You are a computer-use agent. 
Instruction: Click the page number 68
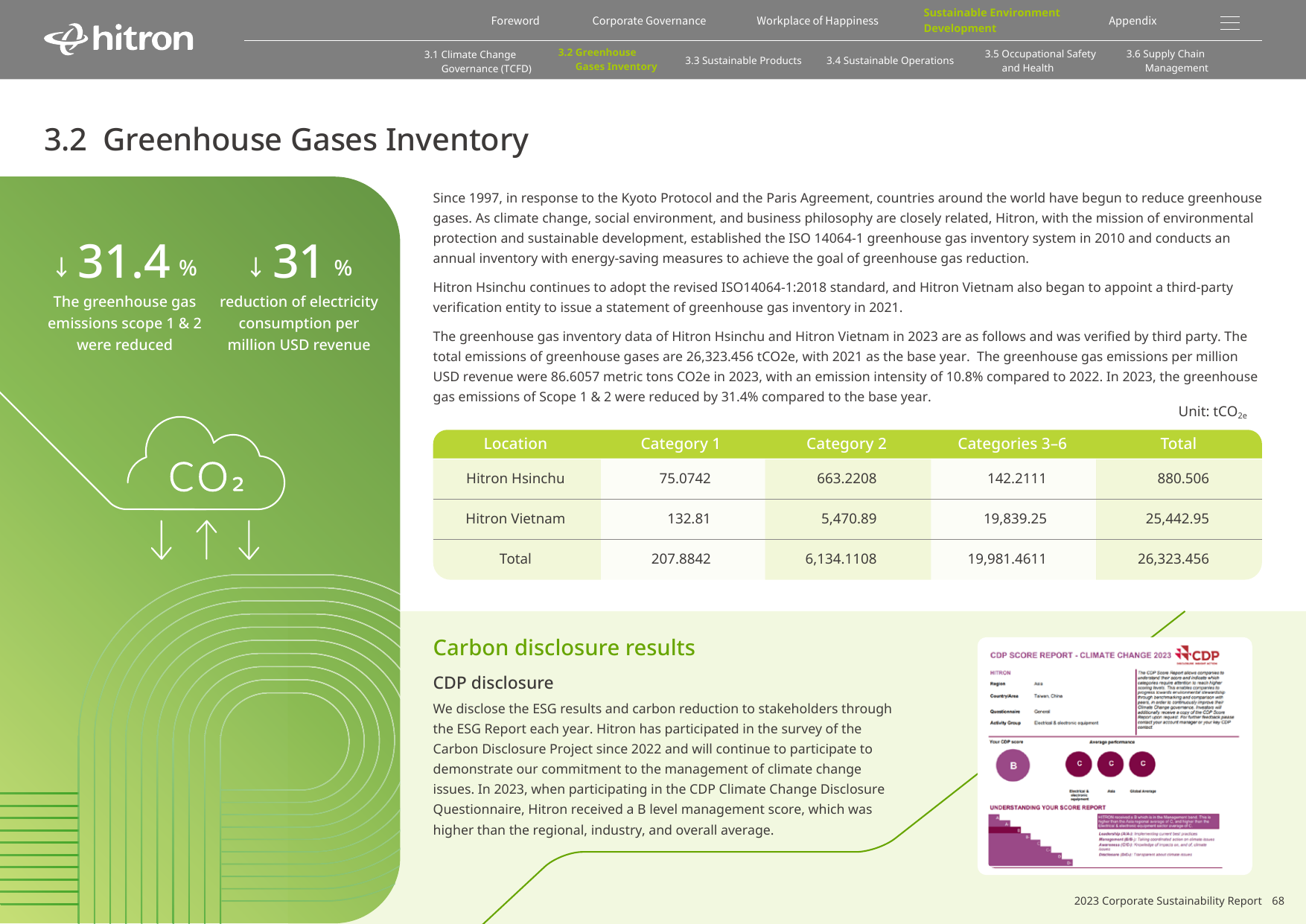[1278, 901]
